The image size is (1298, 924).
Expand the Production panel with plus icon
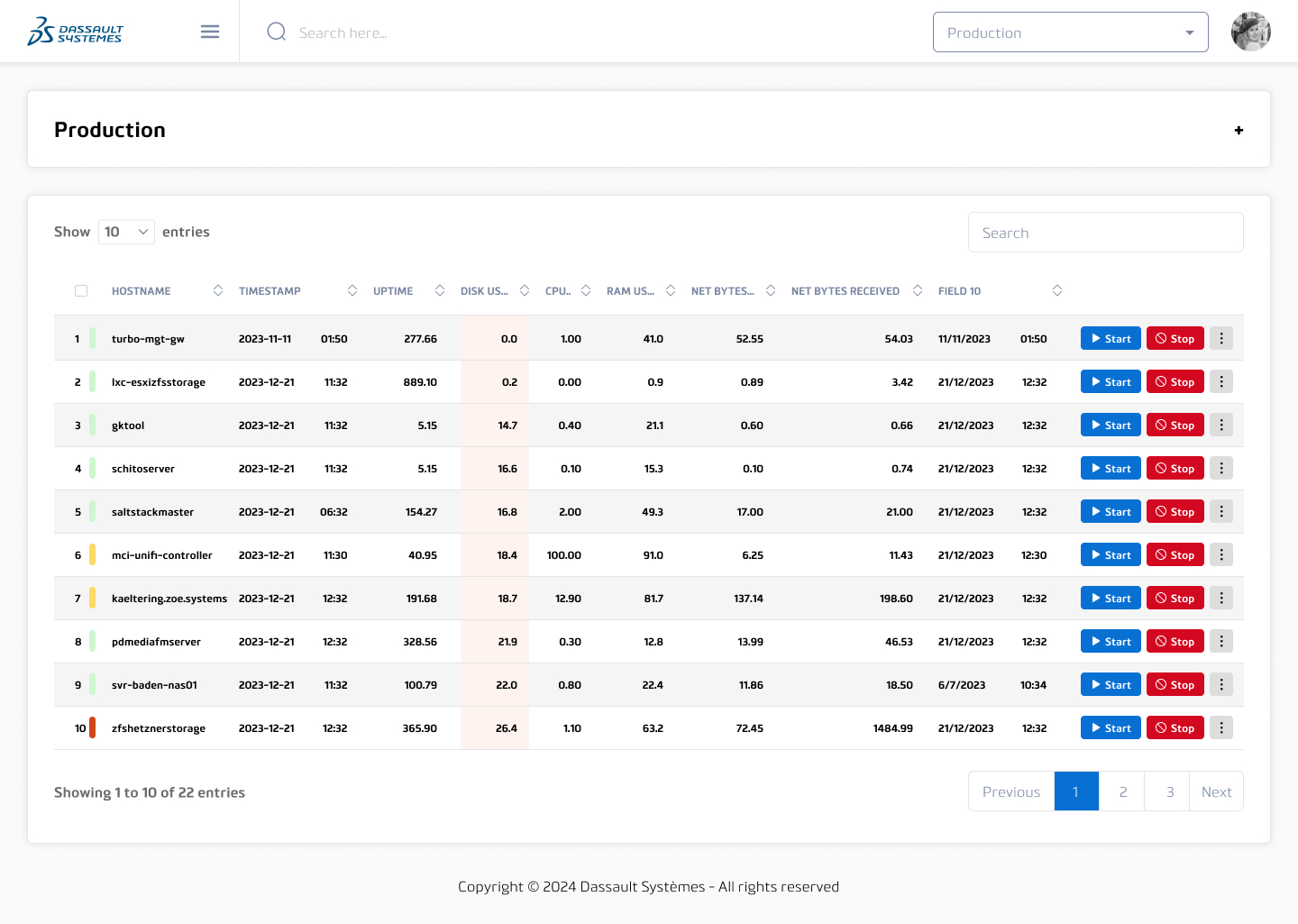(1239, 130)
